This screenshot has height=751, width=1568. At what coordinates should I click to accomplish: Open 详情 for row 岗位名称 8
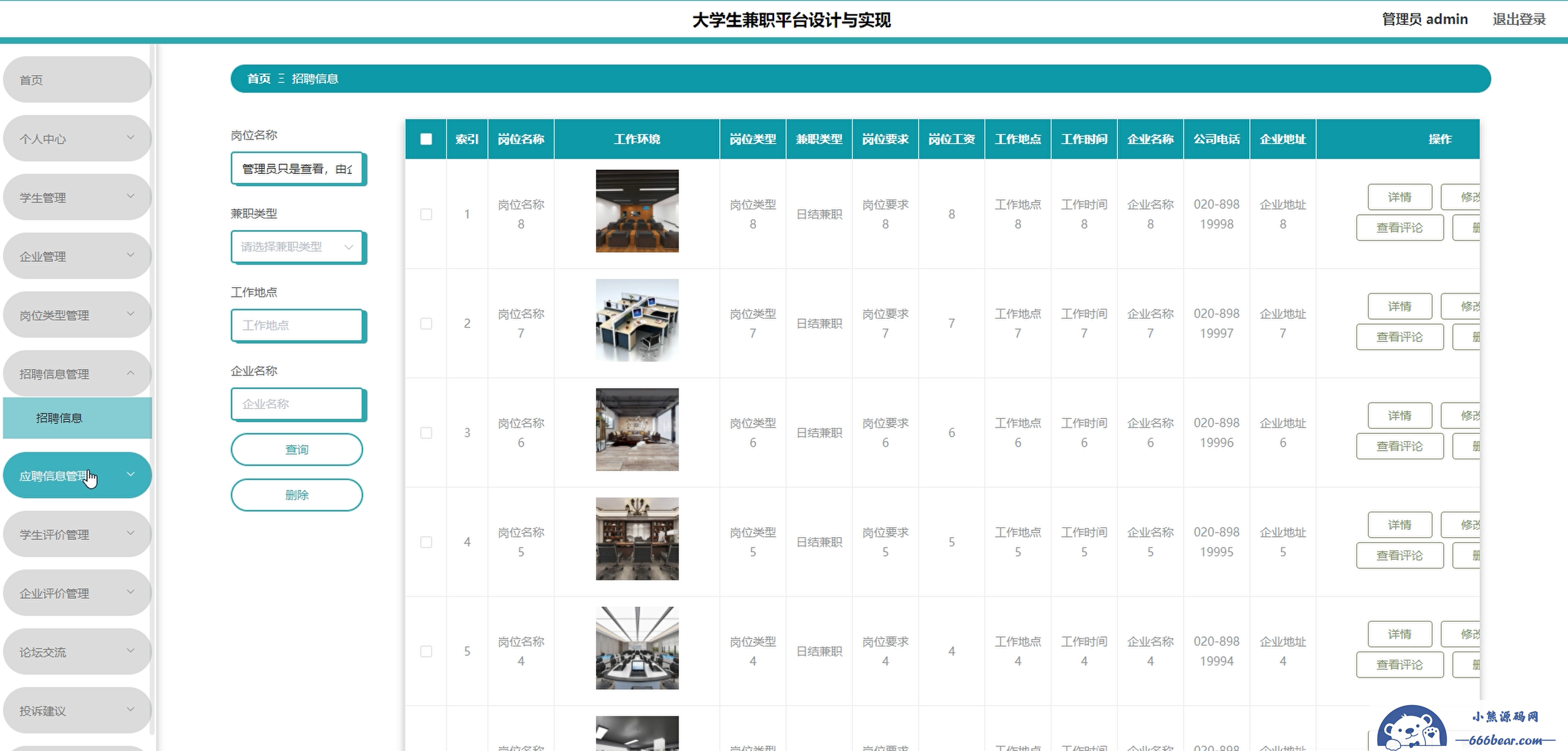point(1399,197)
